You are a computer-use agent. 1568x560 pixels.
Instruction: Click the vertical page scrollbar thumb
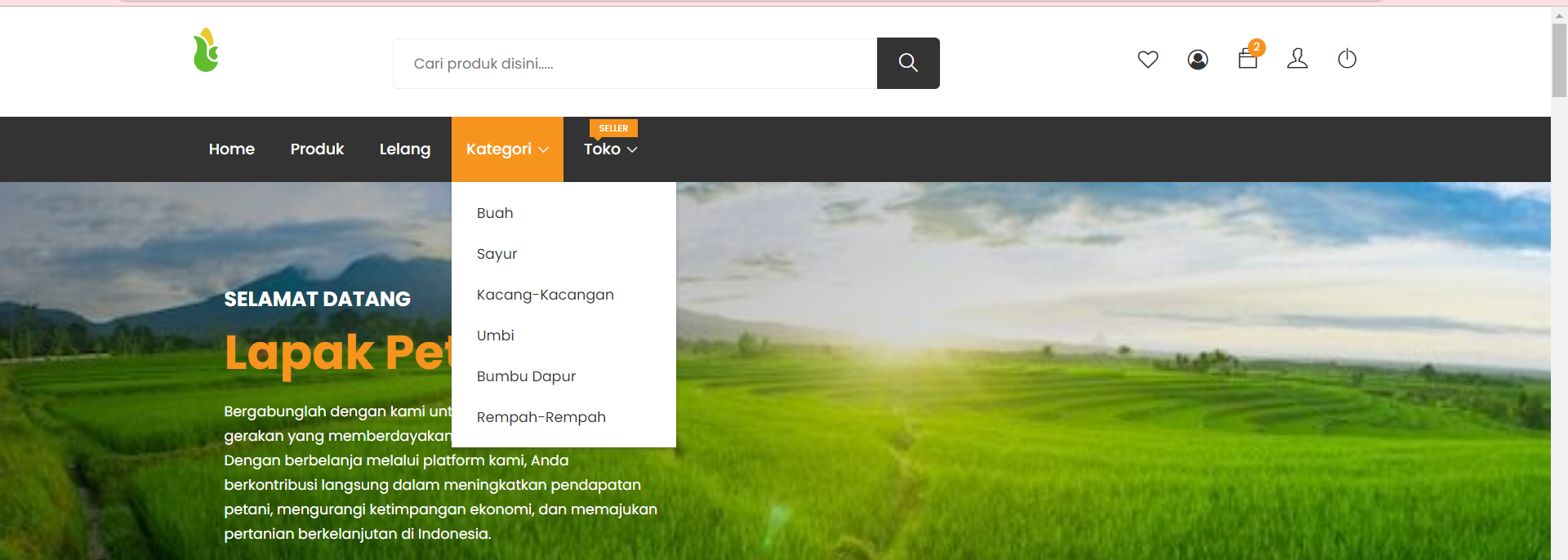click(x=1559, y=61)
